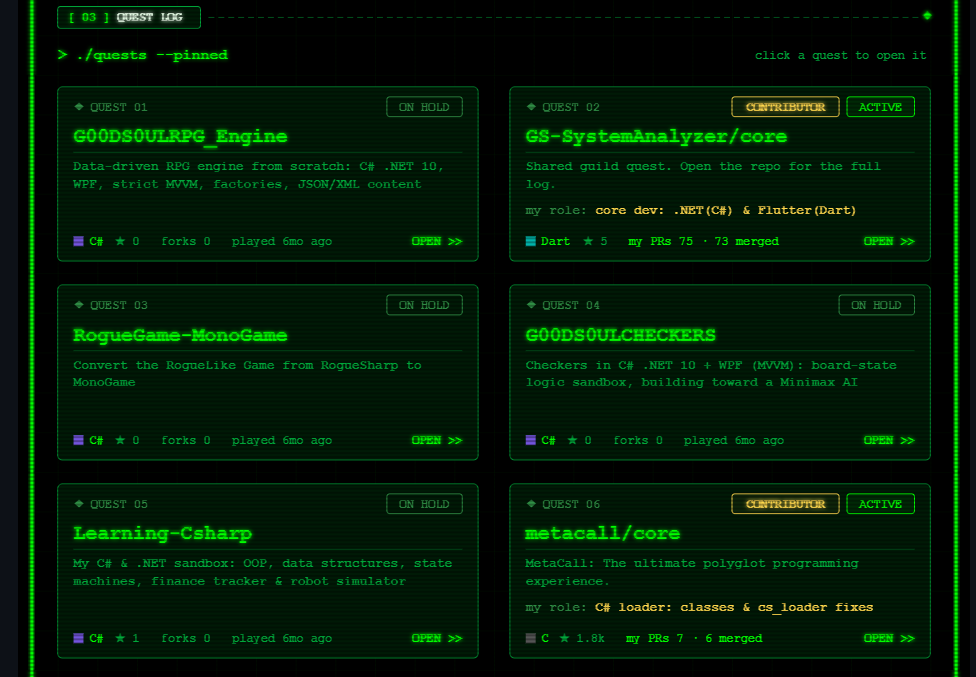Click OPEN >> on the QUEST 02 card
This screenshot has height=677, width=976.
[x=889, y=241]
